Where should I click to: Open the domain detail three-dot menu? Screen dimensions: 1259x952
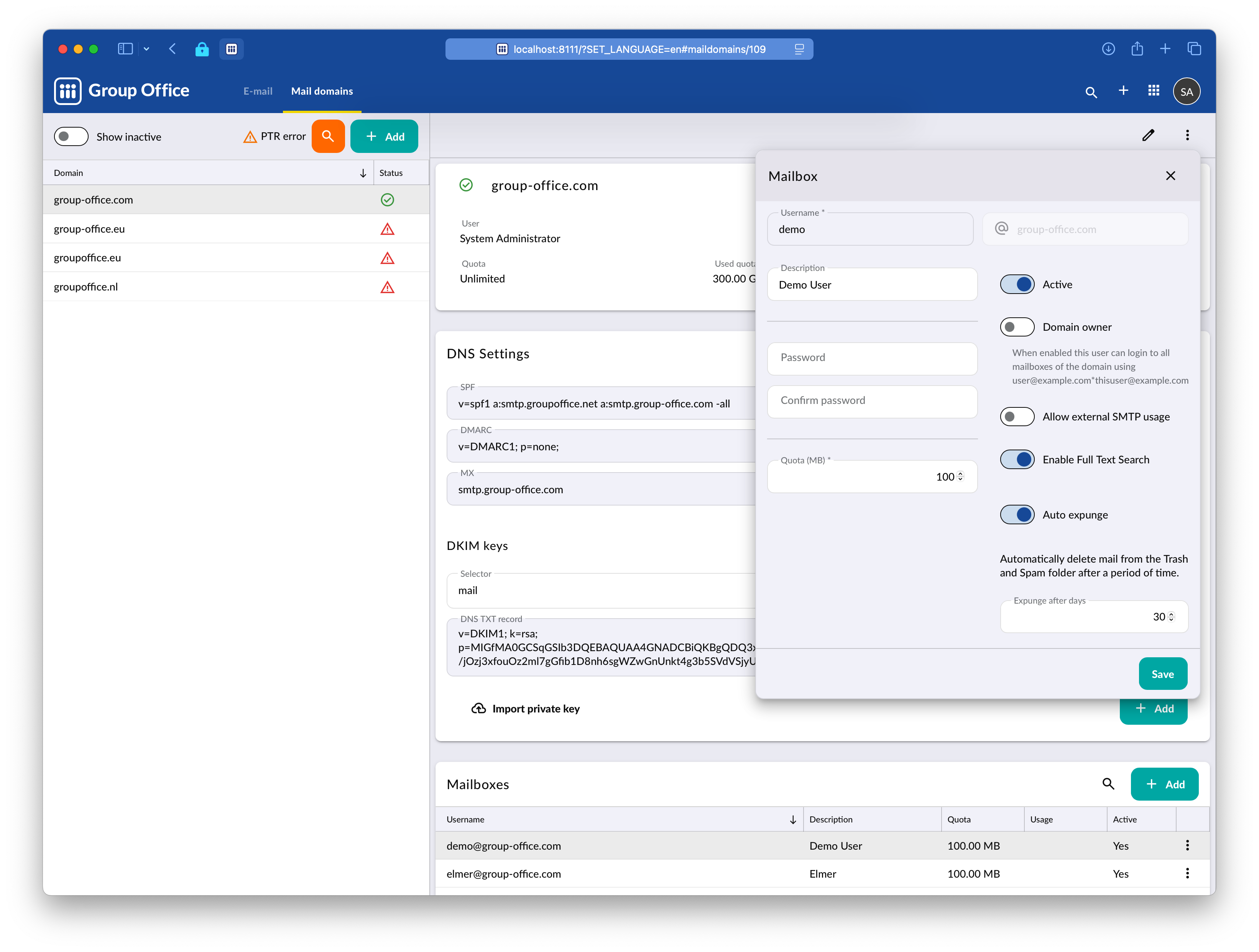pos(1187,135)
